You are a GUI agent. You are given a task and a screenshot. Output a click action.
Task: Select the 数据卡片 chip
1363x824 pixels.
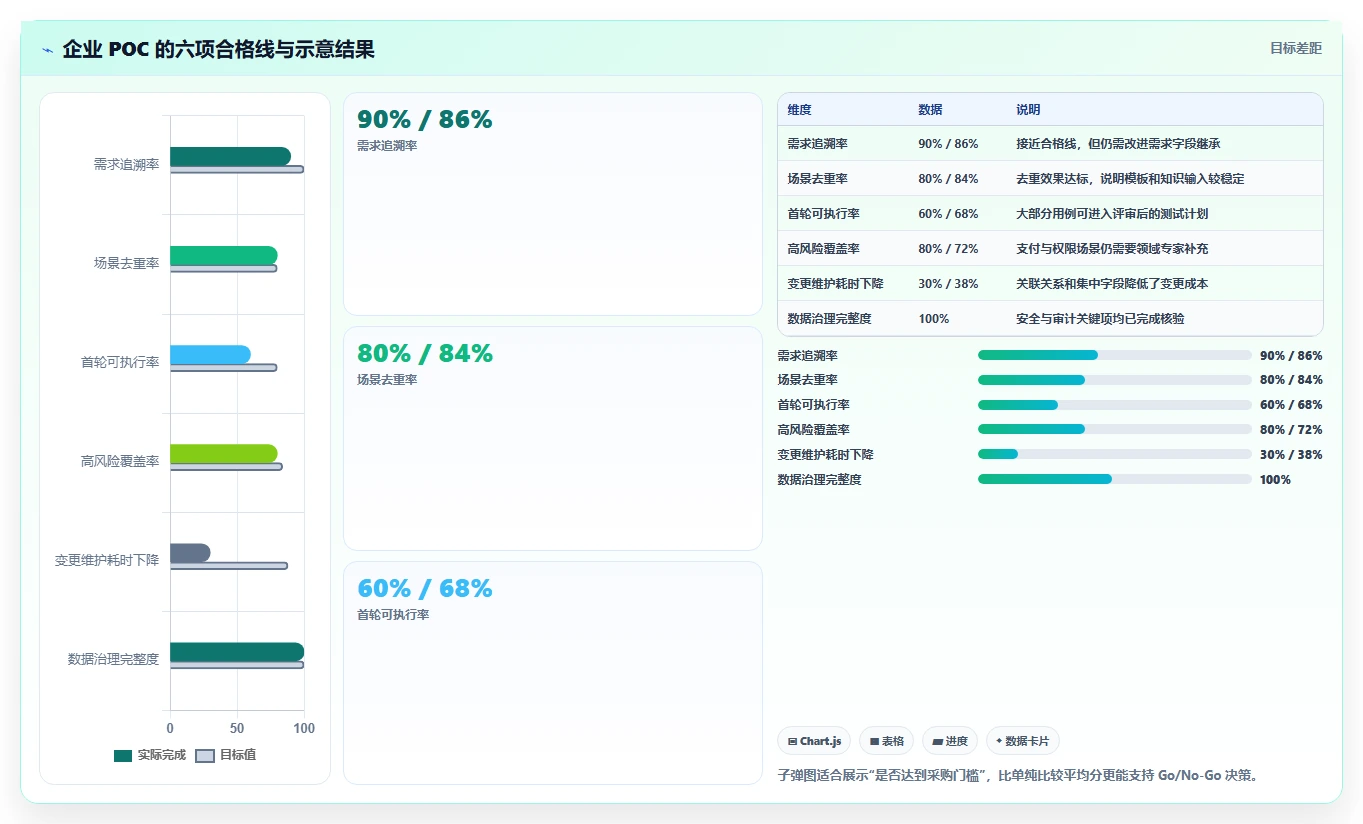click(1022, 741)
